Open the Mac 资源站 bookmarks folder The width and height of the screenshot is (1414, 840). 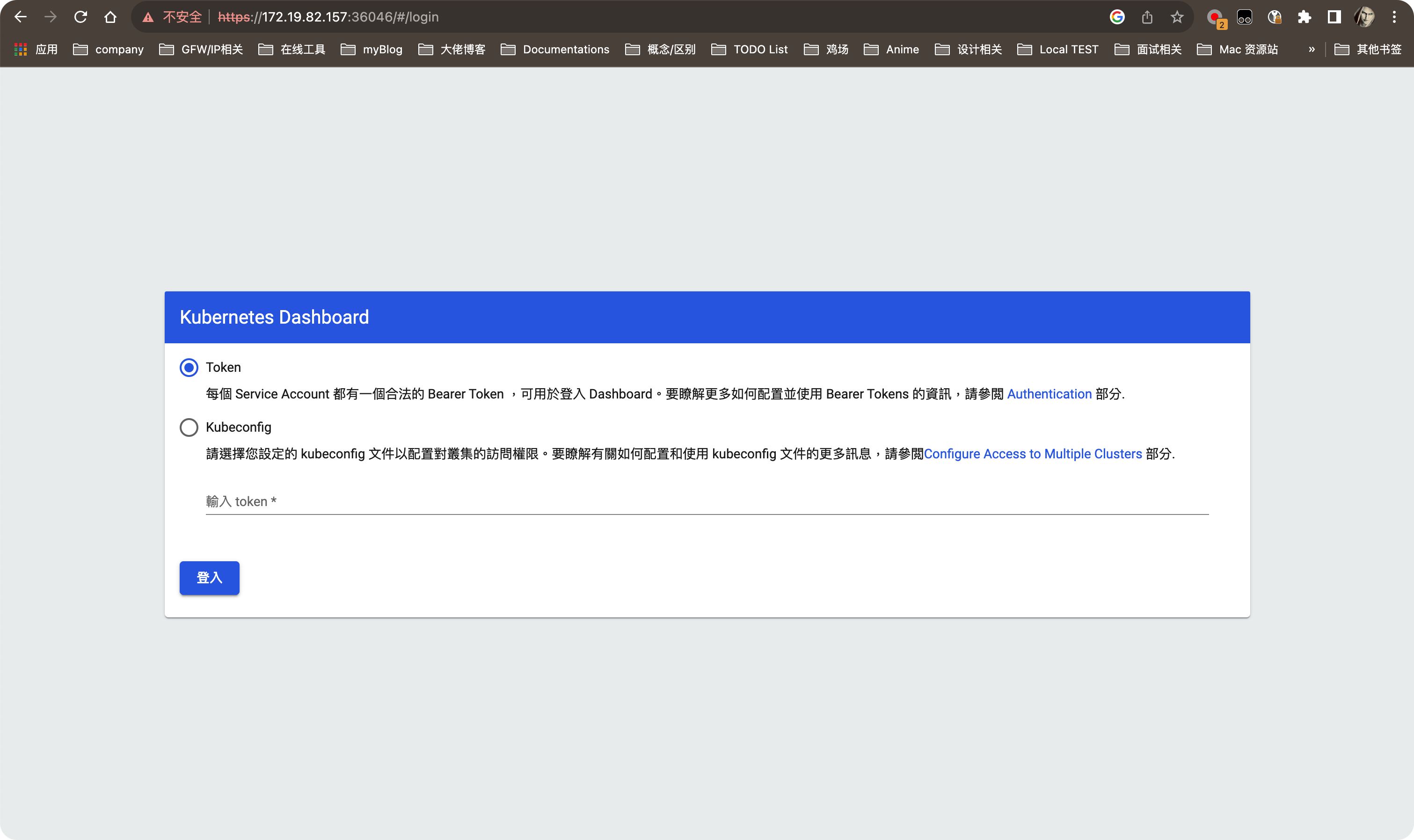pyautogui.click(x=1237, y=49)
